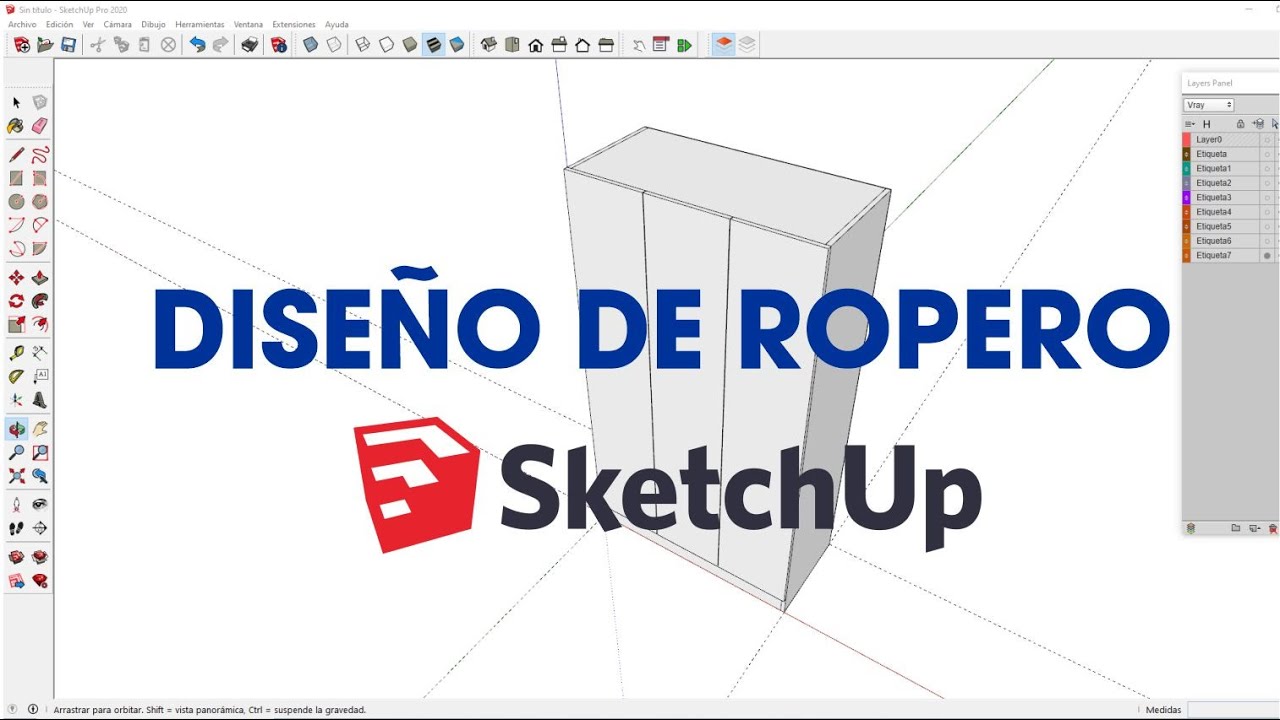Viewport: 1280px width, 720px height.
Task: Open the Edición menu
Action: pyautogui.click(x=59, y=24)
